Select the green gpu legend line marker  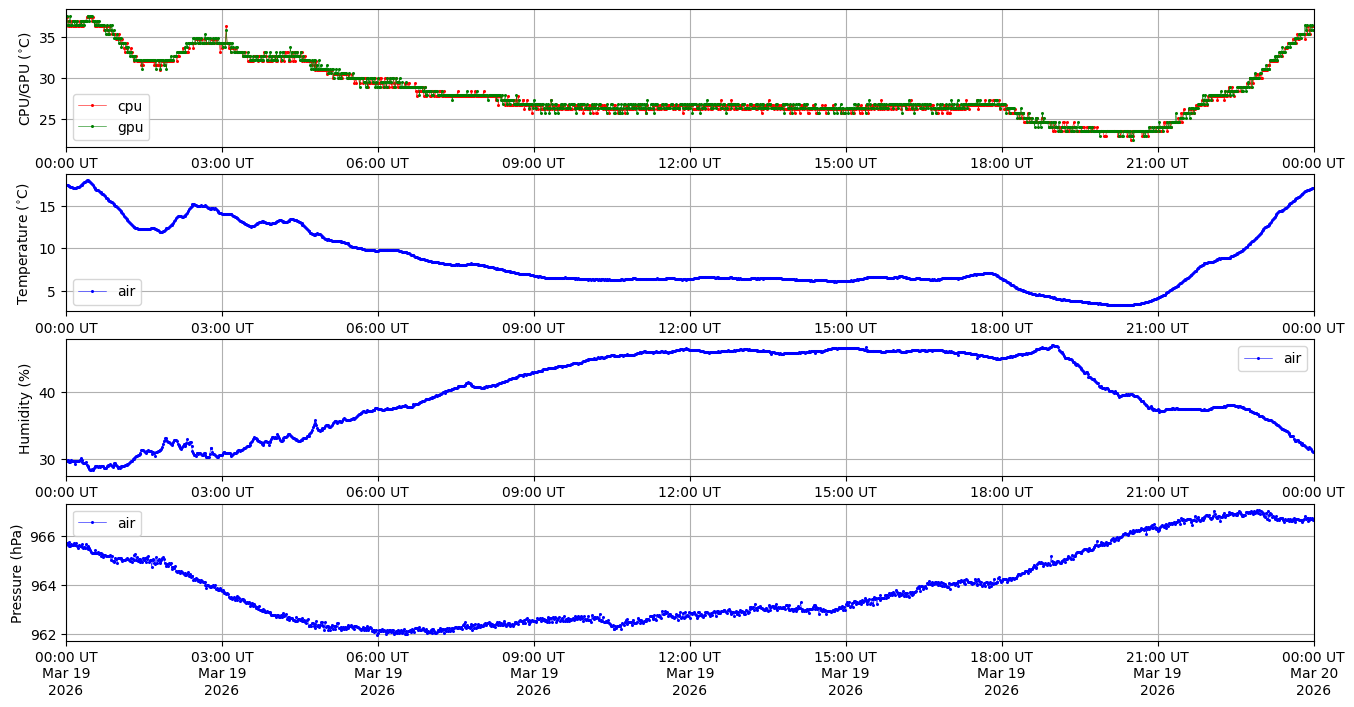tap(93, 127)
